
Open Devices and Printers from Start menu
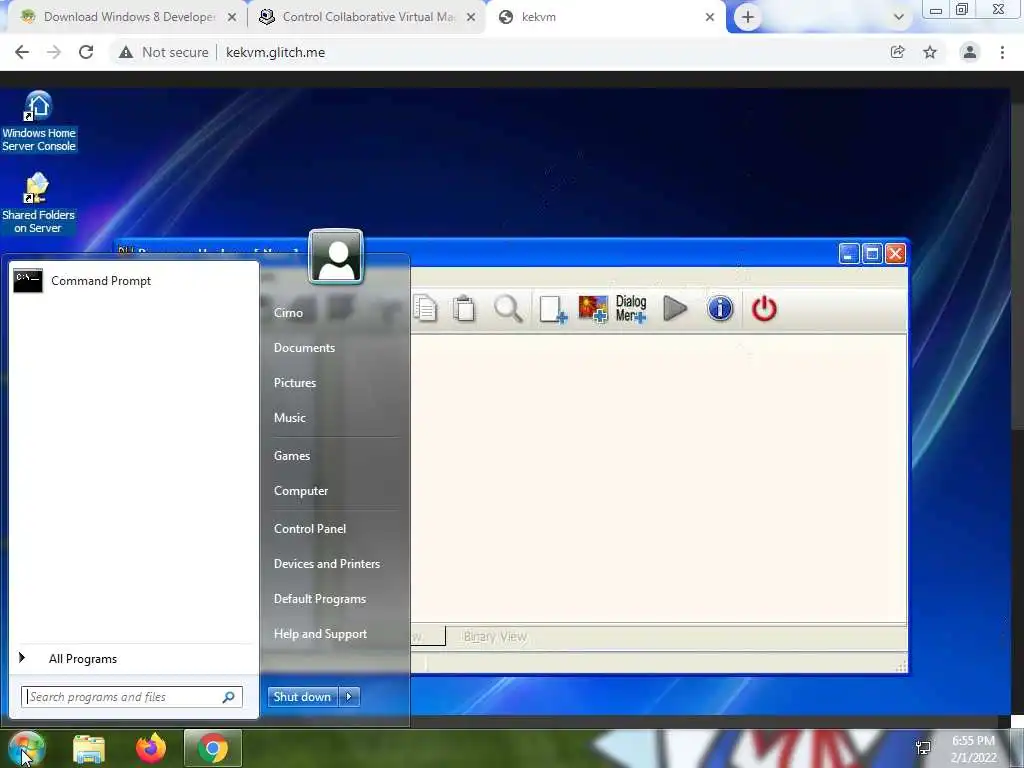[327, 564]
